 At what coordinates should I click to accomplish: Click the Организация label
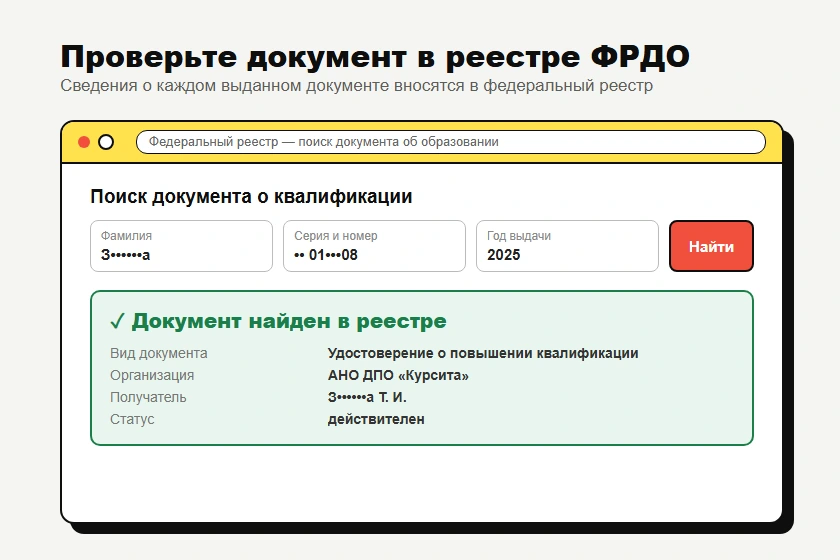152,375
